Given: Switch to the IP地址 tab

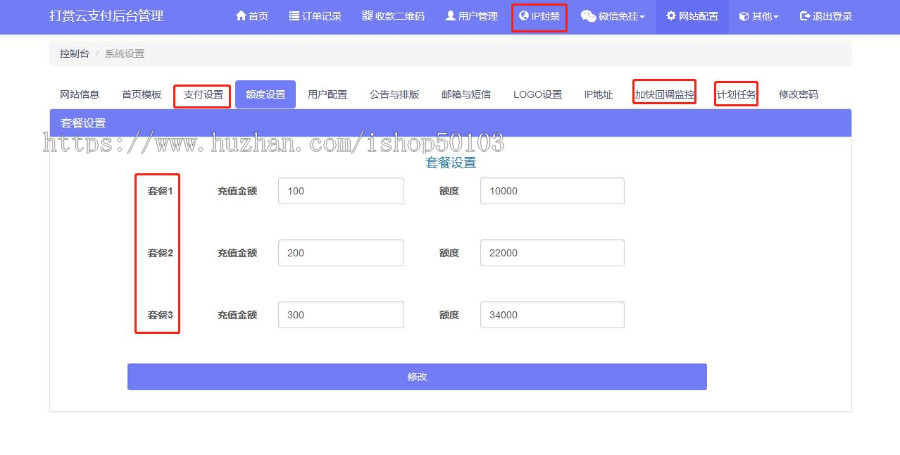Looking at the screenshot, I should coord(599,95).
